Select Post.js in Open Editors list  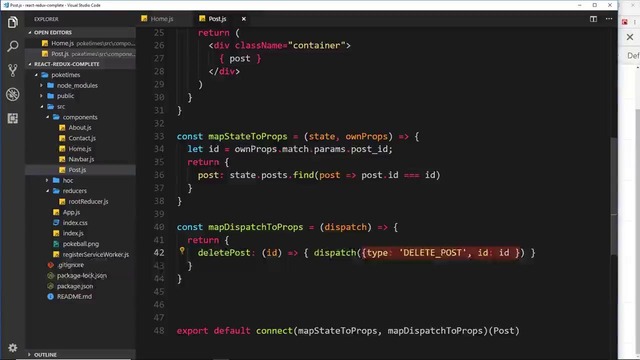80,54
